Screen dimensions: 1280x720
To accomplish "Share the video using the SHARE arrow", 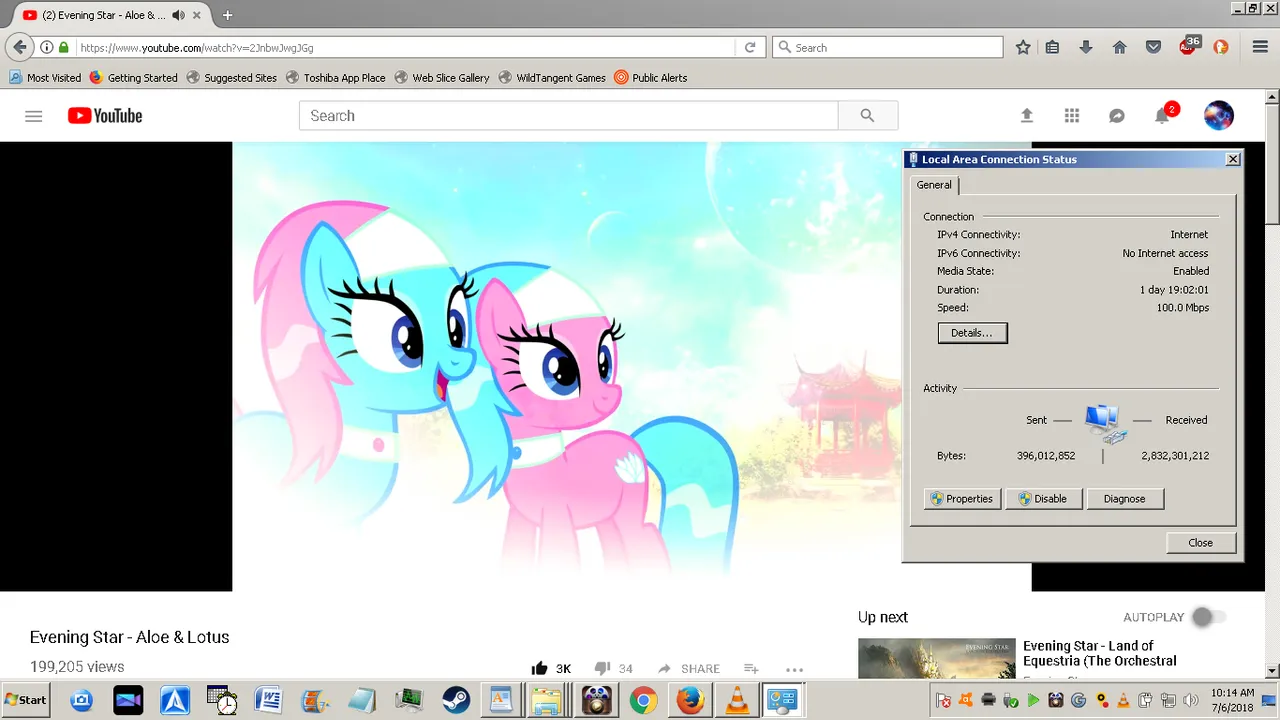I will [x=689, y=668].
